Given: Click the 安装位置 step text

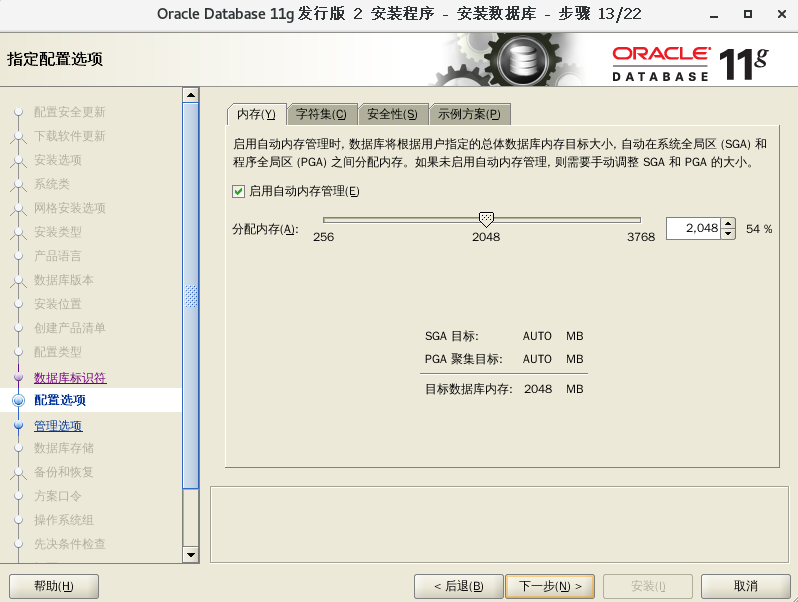Looking at the screenshot, I should 58,304.
